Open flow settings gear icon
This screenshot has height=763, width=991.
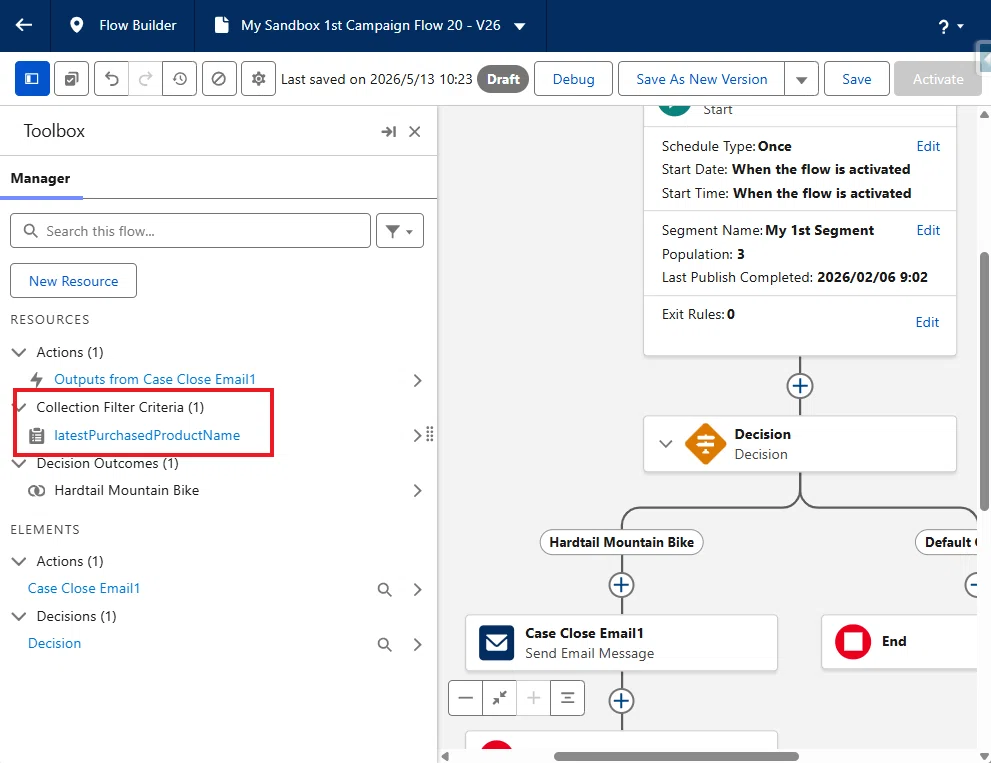[x=258, y=78]
